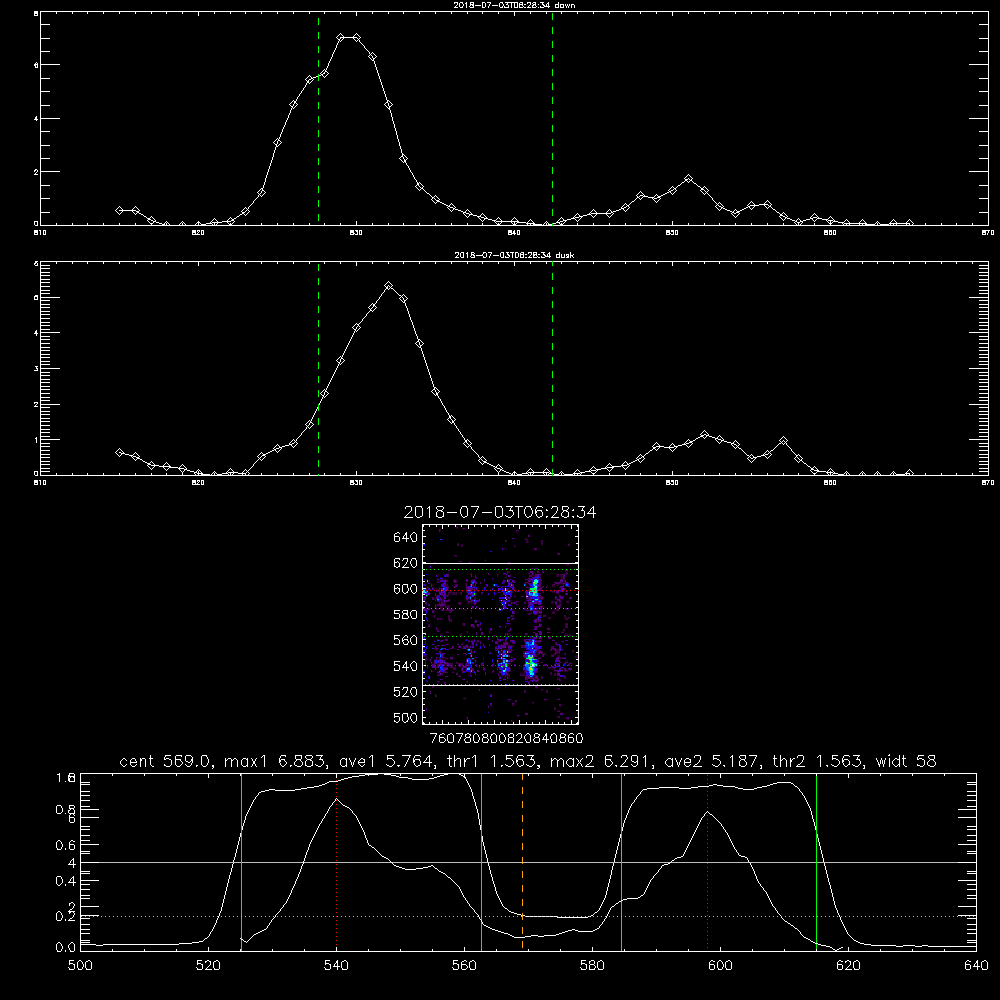
Task: Click the green solid line near 585 in bottom plot
Action: (621, 862)
